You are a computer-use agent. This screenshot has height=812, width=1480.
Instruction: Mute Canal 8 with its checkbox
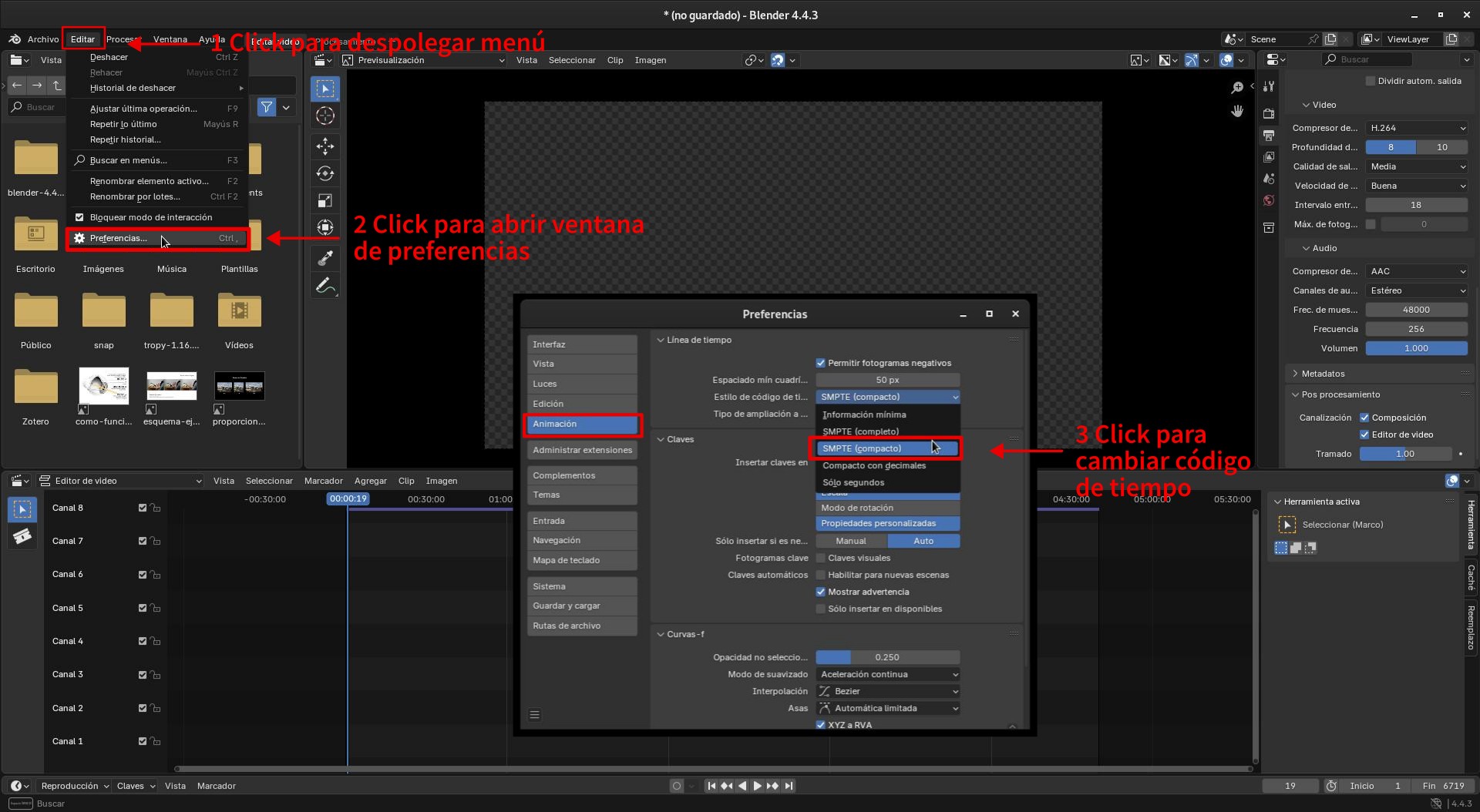(142, 508)
